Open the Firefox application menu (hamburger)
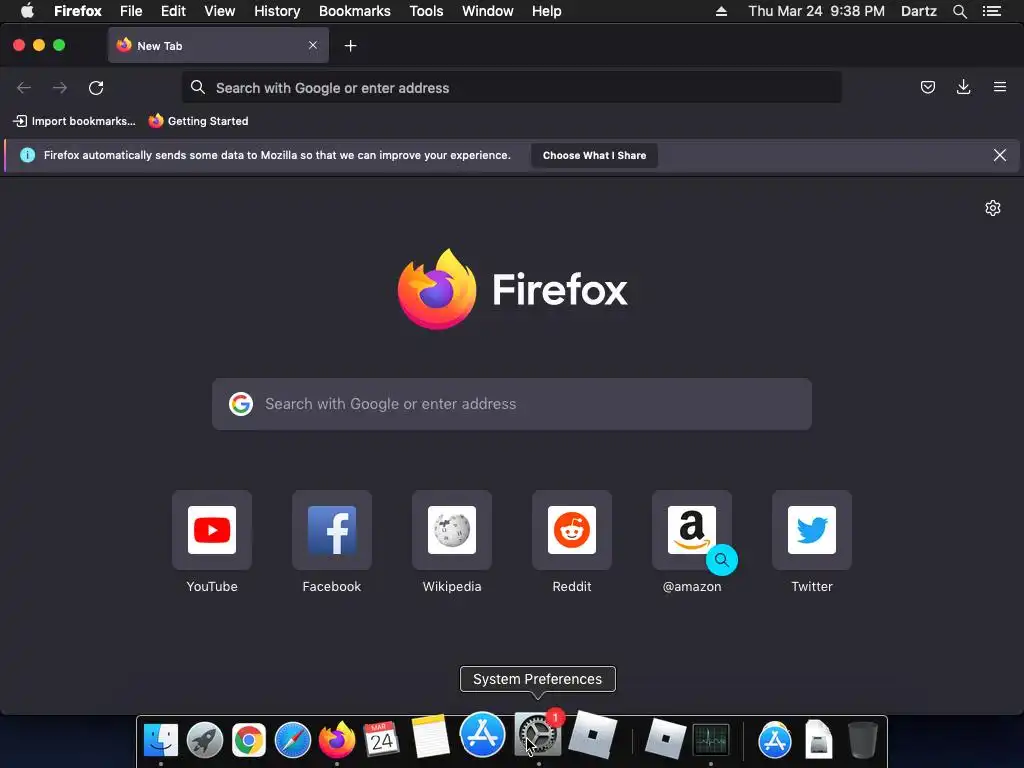This screenshot has width=1024, height=768. pyautogui.click(x=999, y=87)
